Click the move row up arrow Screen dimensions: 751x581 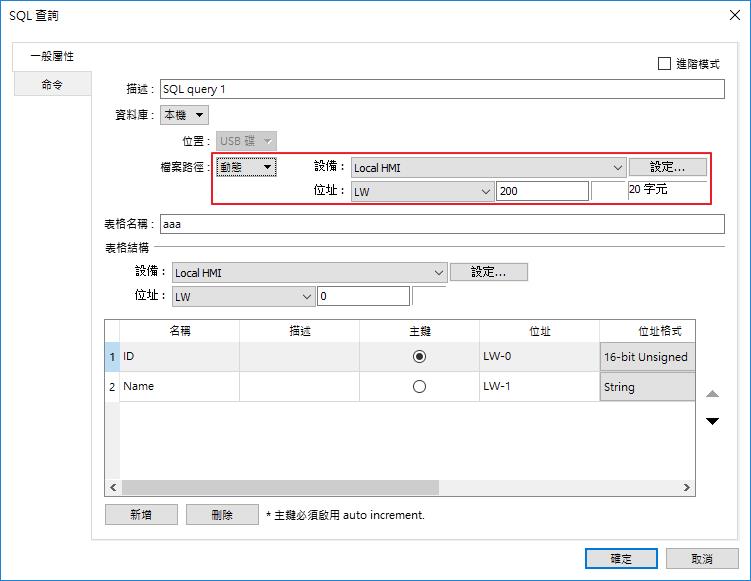713,394
